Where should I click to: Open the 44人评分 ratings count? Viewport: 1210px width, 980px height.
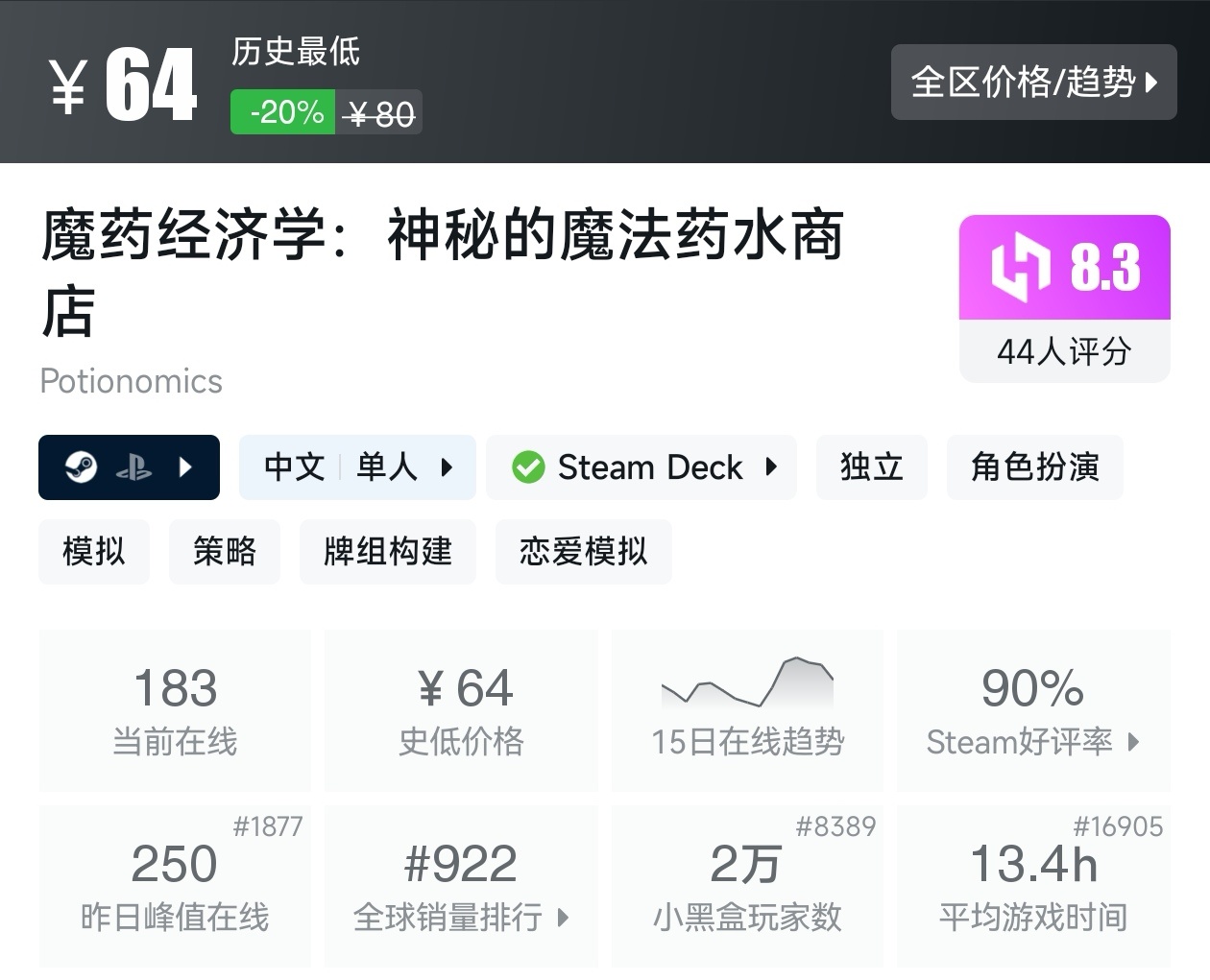1064,351
